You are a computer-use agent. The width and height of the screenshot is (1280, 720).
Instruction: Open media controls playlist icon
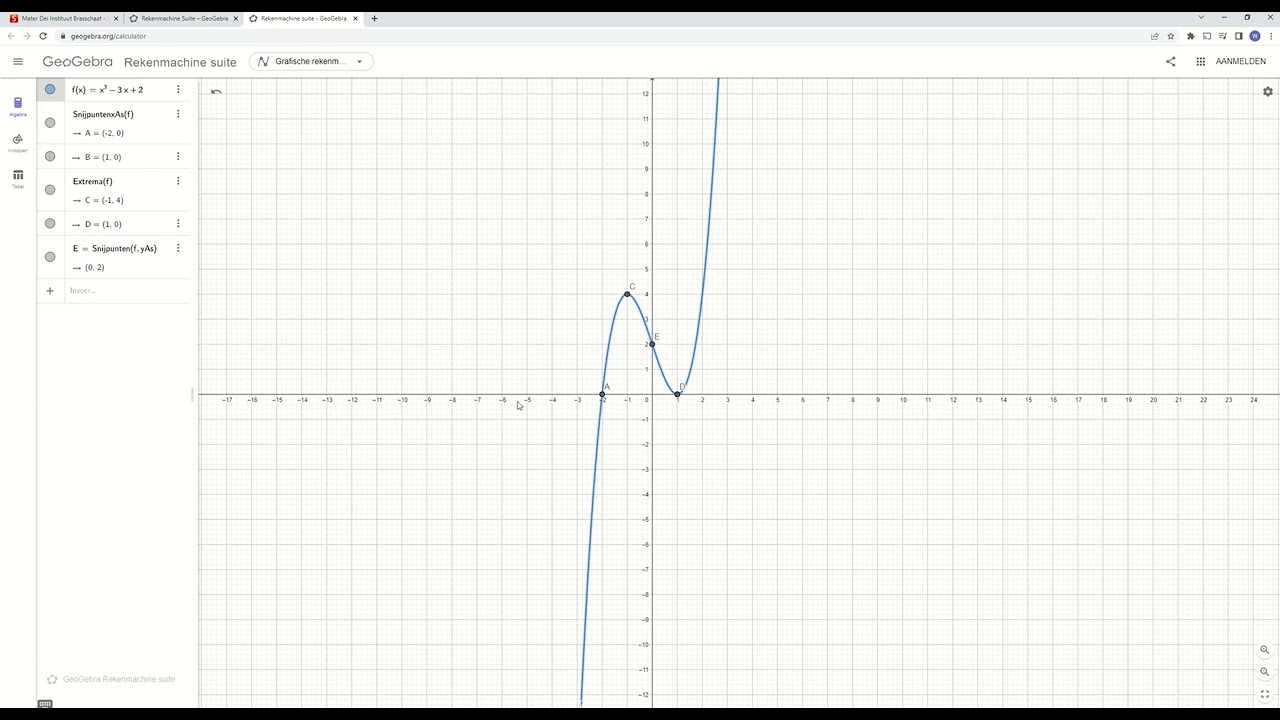coord(1222,36)
